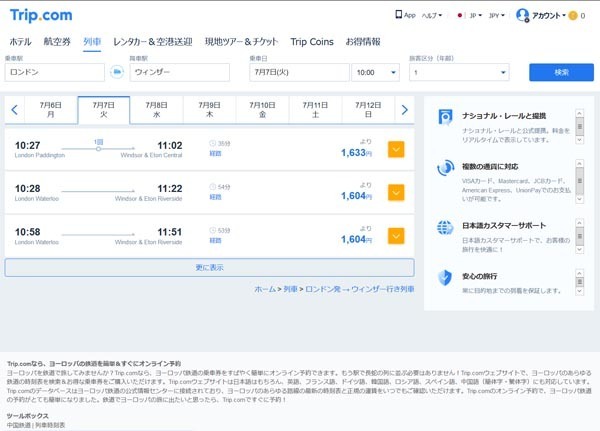Click the clock icon for the 10:58 train
Screen dimensions: 600x431
click(x=212, y=230)
